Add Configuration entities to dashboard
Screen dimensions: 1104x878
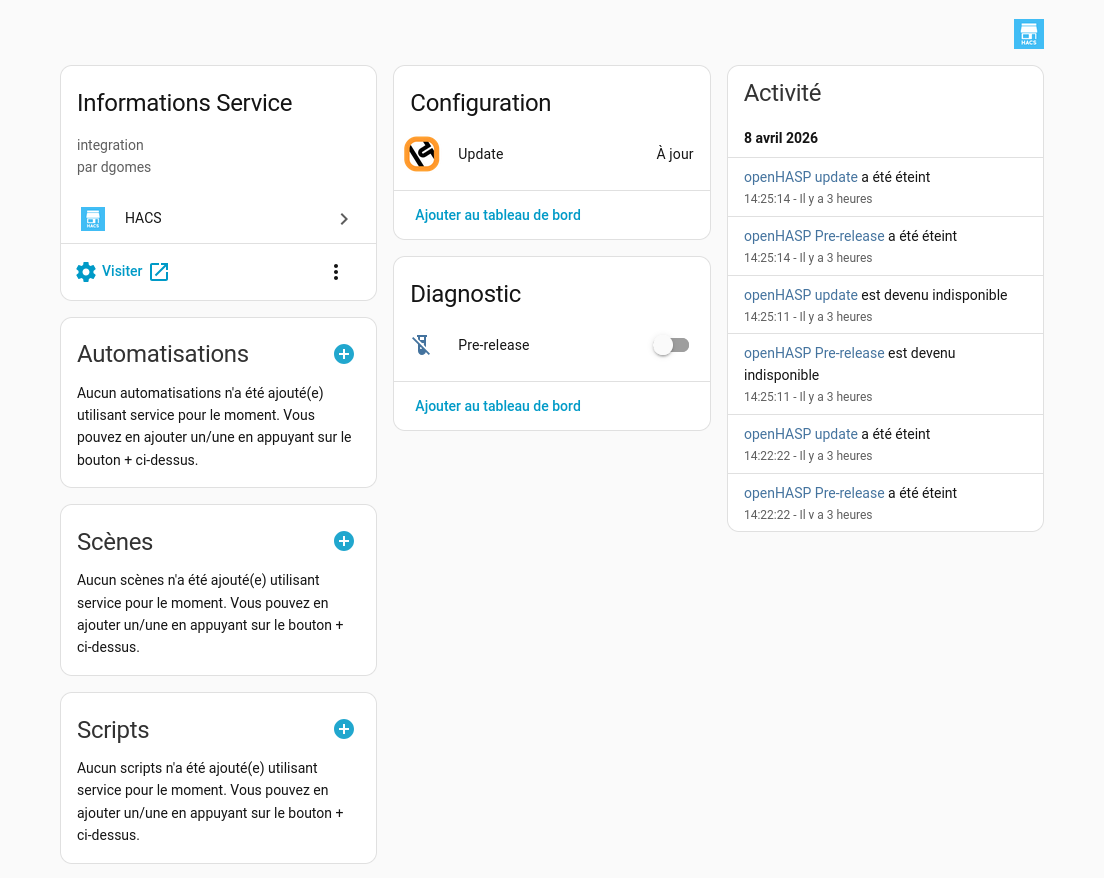pos(498,215)
